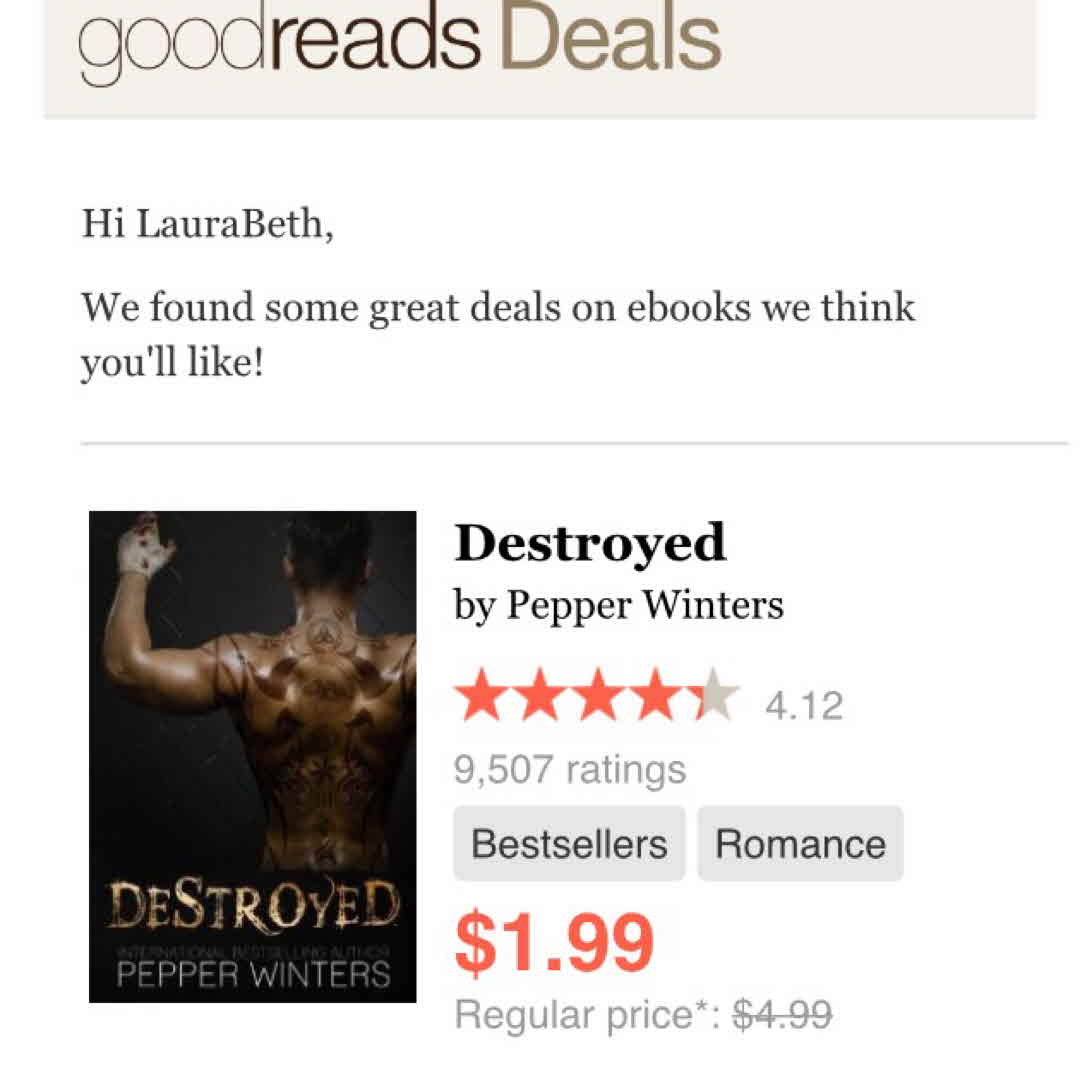Select the Bestsellers genre tag
Image resolution: width=1080 pixels, height=1080 pixels.
pos(569,844)
